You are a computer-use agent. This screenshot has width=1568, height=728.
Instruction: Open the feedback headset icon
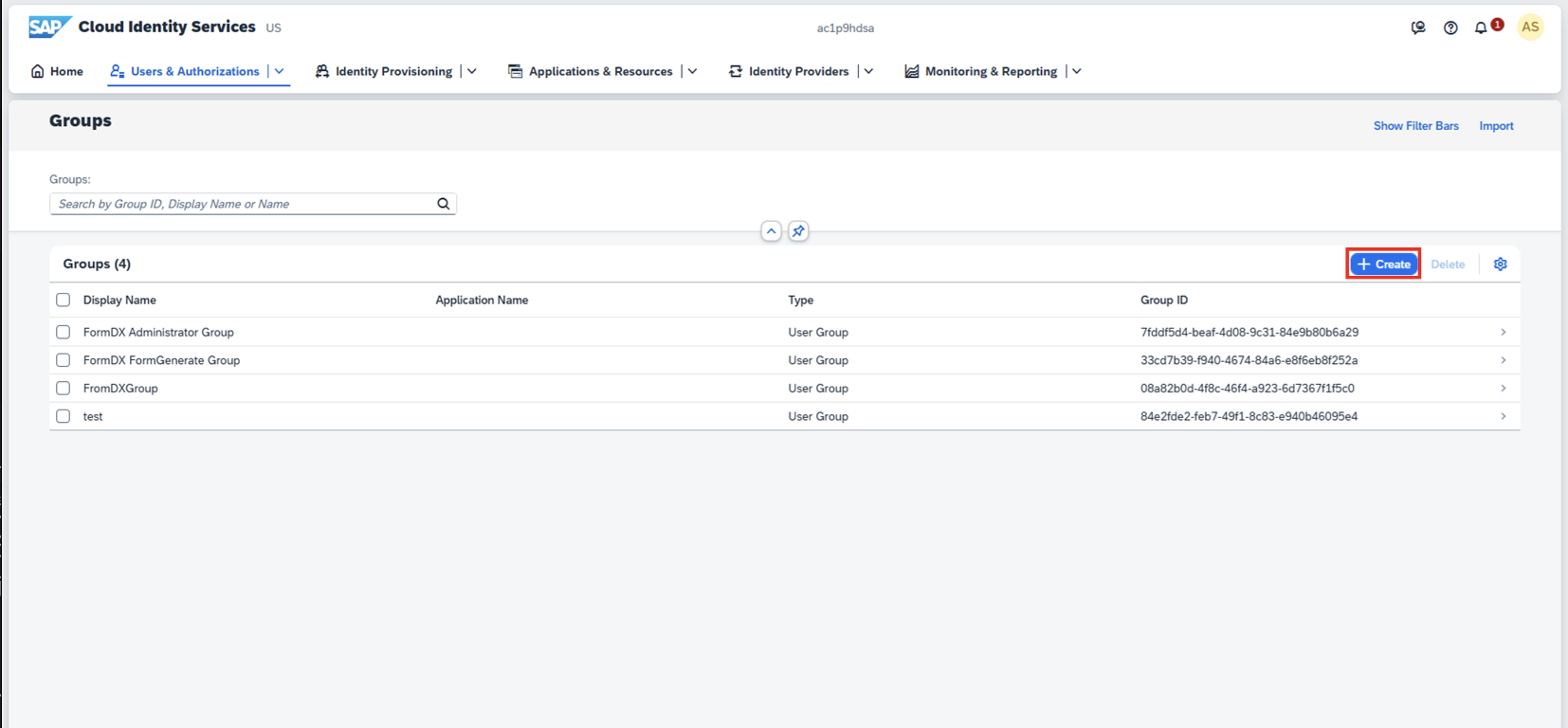tap(1418, 27)
